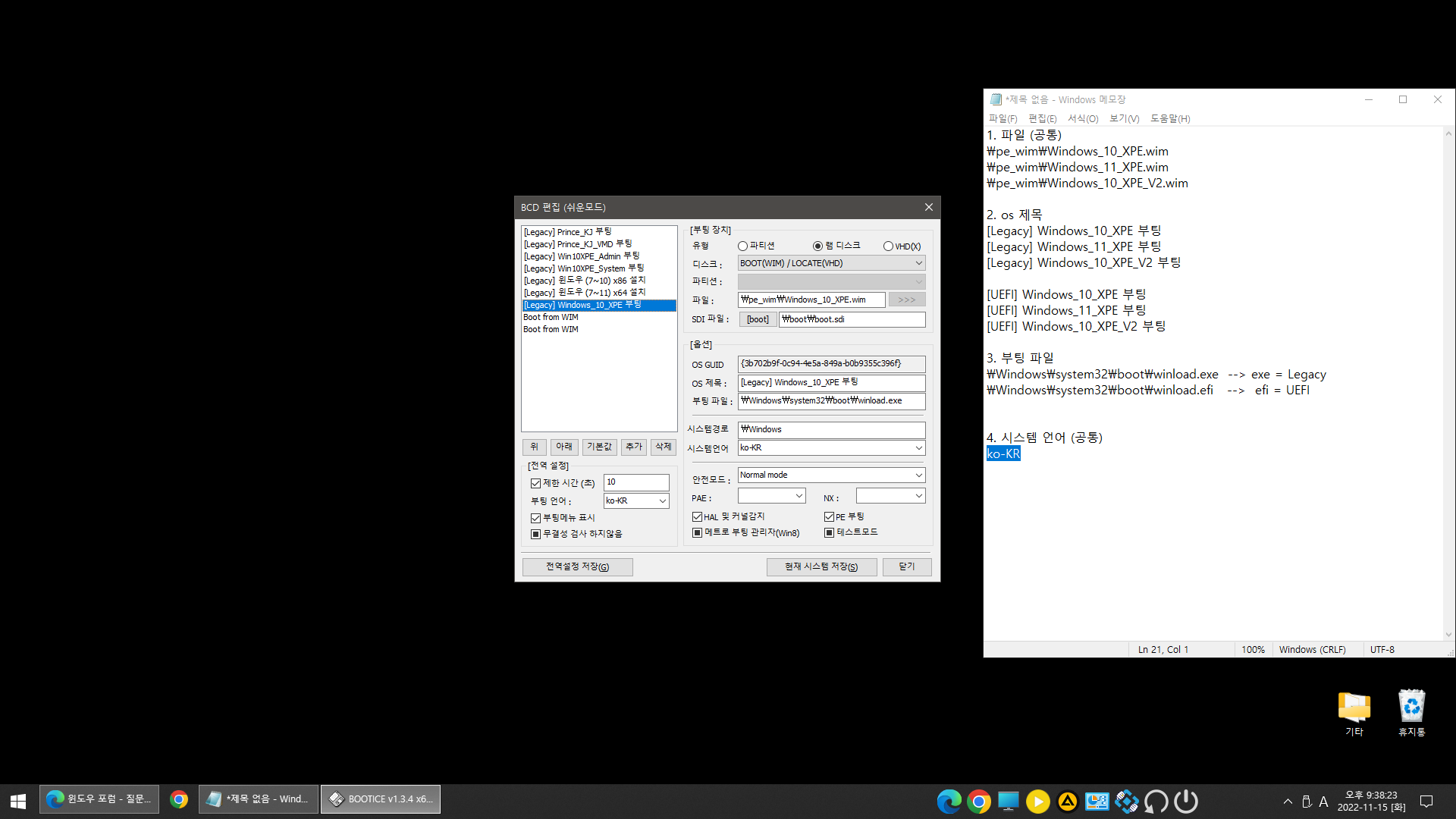Toggle the 테스트모드 checkbox

pos(830,532)
